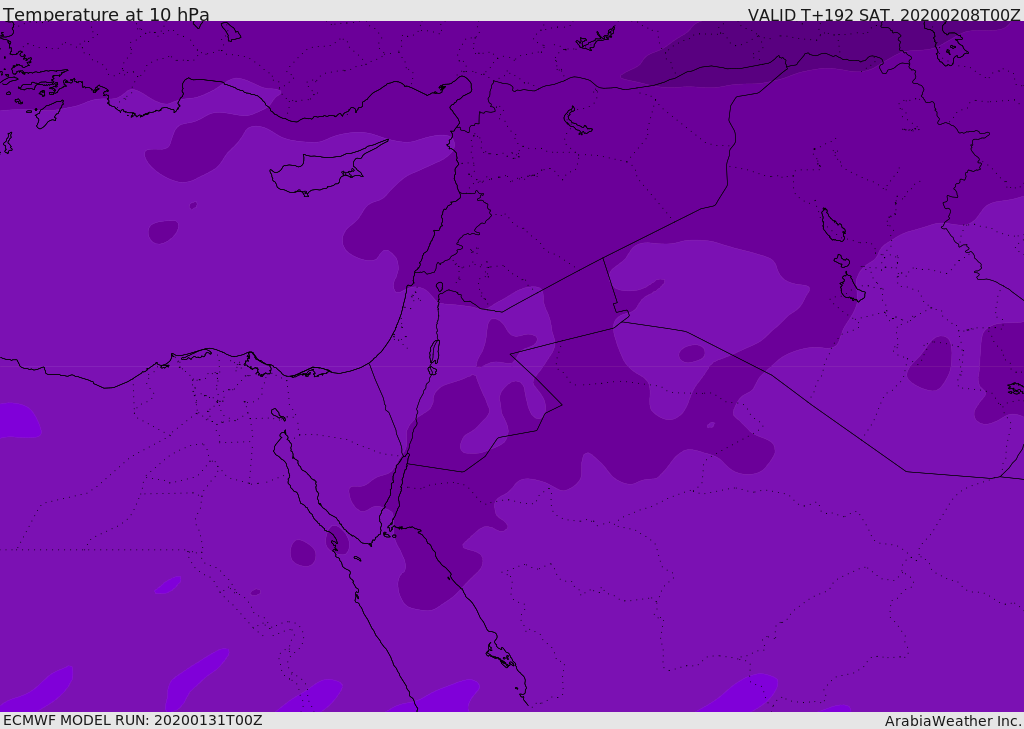The width and height of the screenshot is (1024, 729).
Task: Click the 'Temperature at 10 hPa' title
Action: [106, 14]
